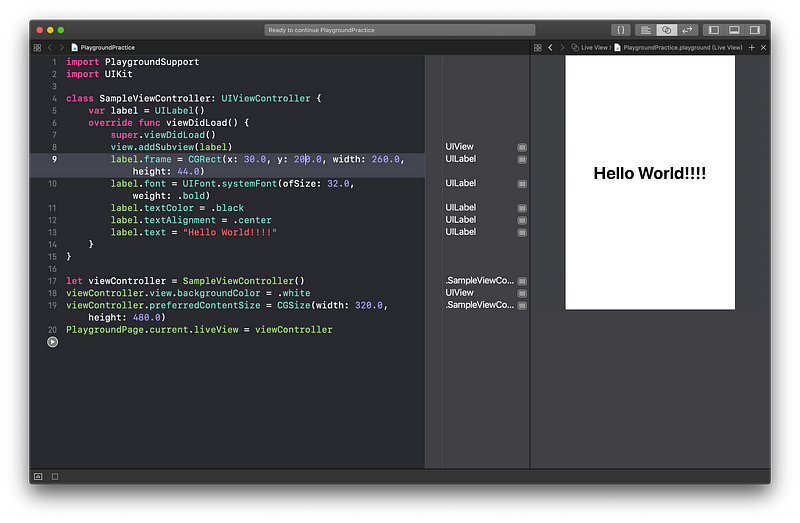This screenshot has height=523, width=800.
Task: Add a new assistant editor with the plus icon
Action: coord(751,47)
